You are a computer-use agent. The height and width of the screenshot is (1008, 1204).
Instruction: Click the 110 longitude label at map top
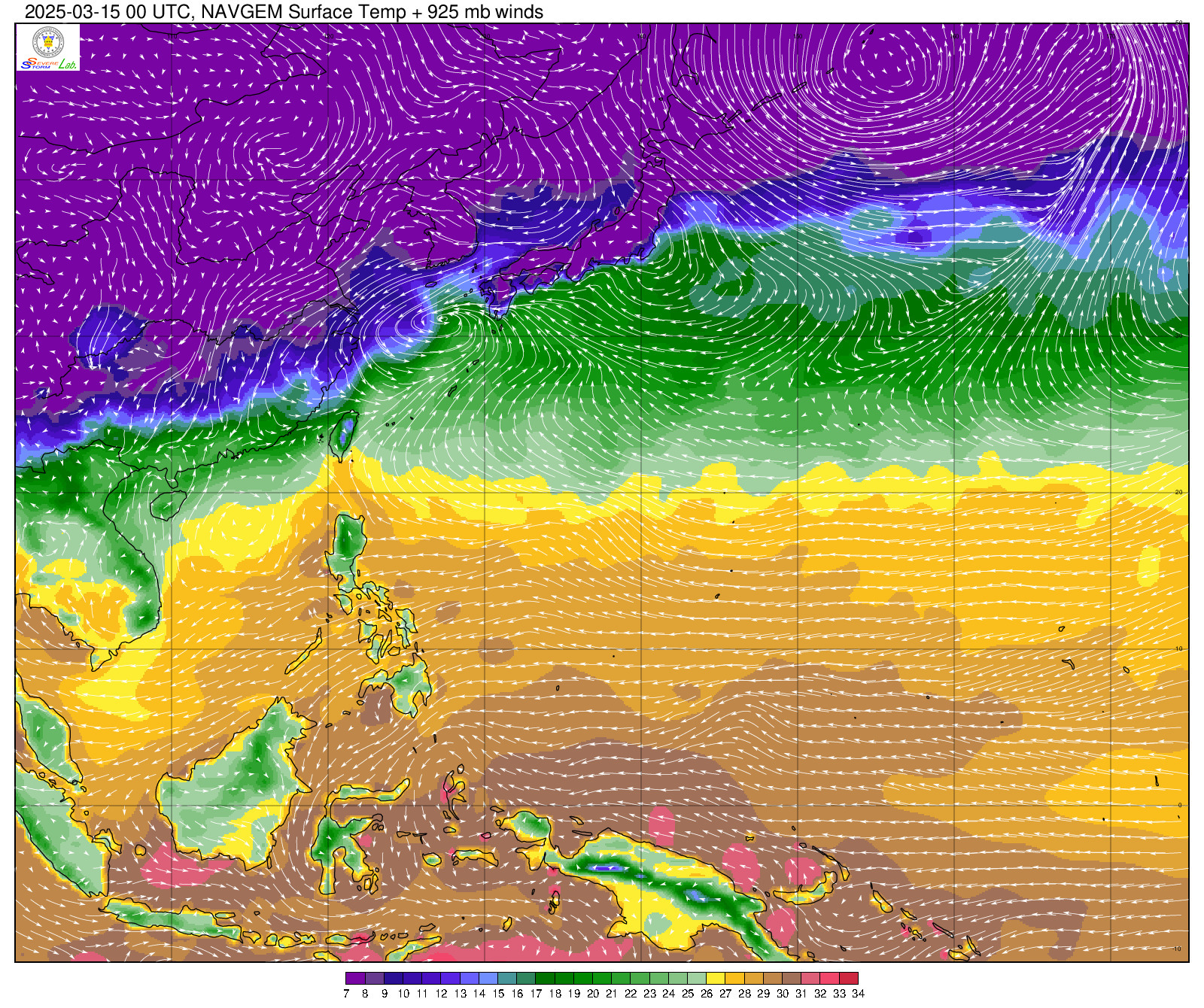pyautogui.click(x=172, y=35)
